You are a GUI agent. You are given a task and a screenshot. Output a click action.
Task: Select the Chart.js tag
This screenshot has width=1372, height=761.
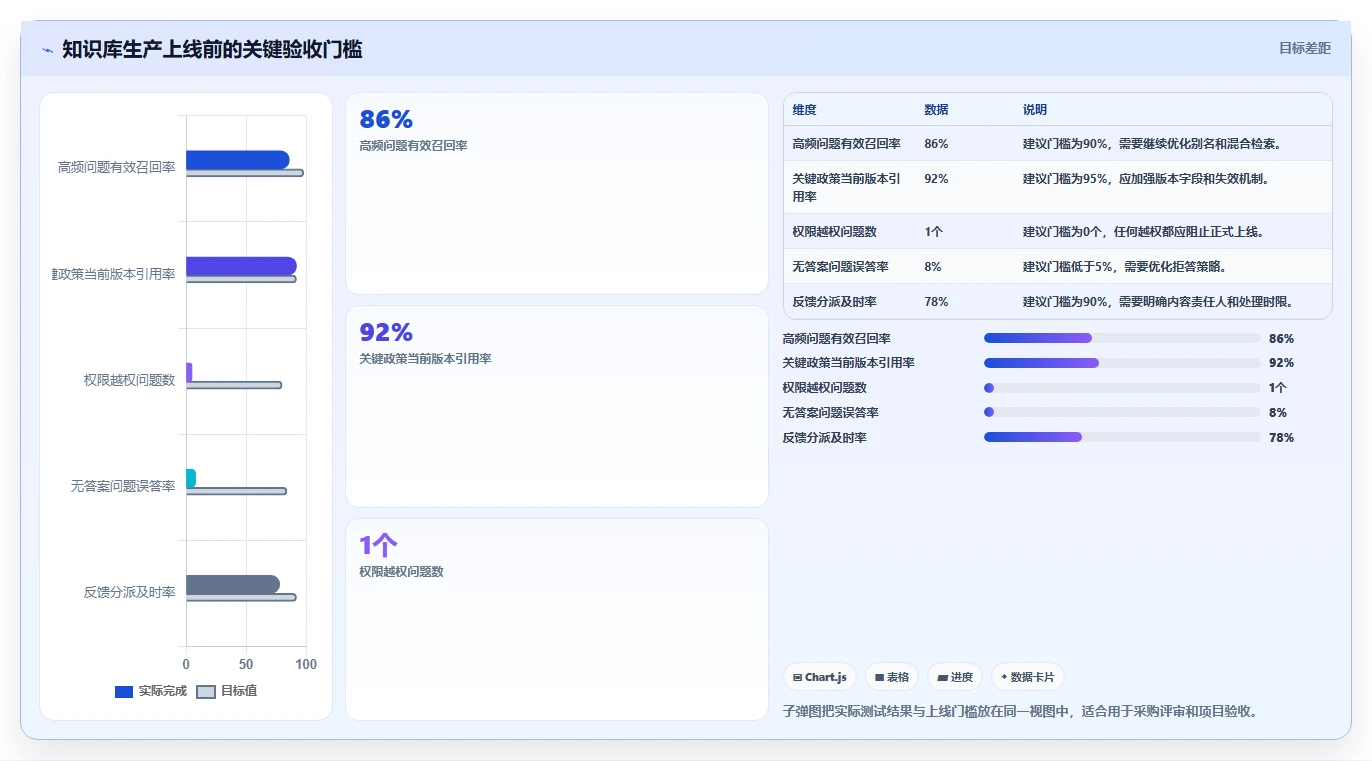point(820,677)
